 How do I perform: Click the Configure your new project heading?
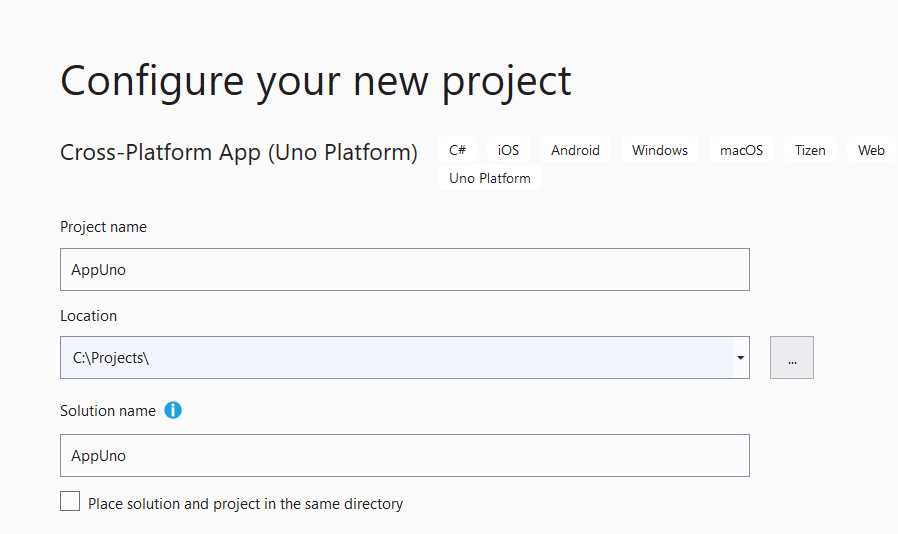tap(316, 81)
